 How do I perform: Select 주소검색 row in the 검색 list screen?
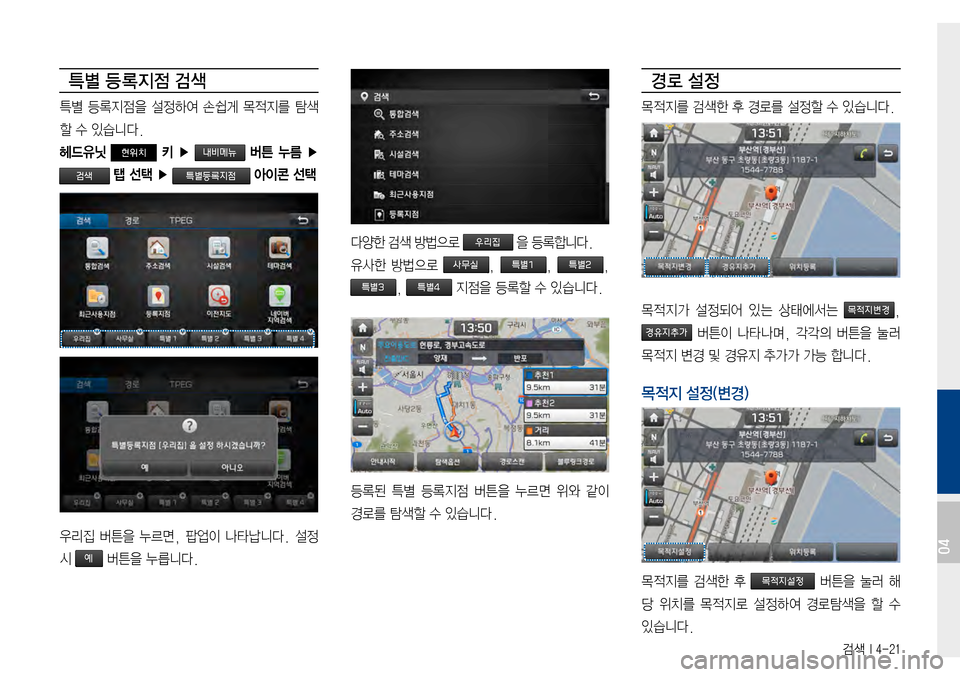pyautogui.click(x=479, y=134)
